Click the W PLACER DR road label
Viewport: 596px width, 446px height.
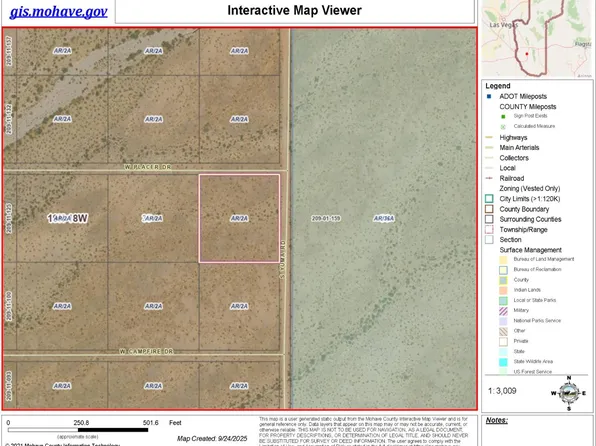[147, 167]
